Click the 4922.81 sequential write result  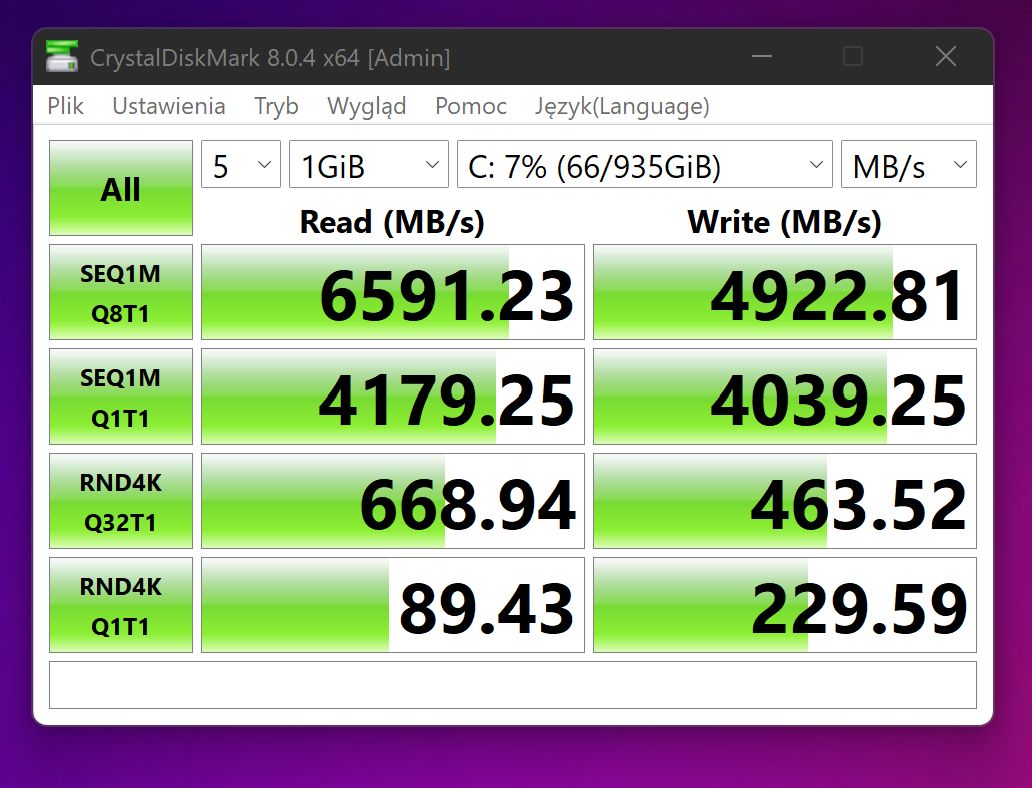pos(785,292)
